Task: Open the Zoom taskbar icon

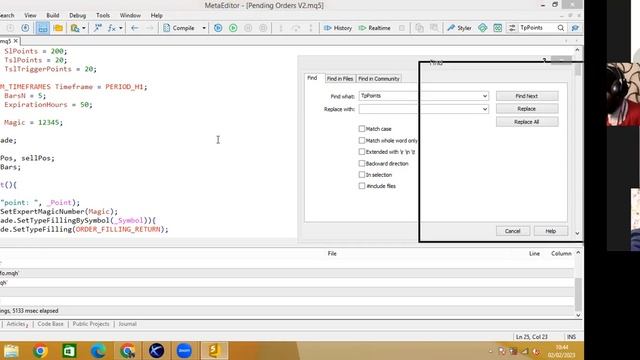Action: [x=184, y=351]
